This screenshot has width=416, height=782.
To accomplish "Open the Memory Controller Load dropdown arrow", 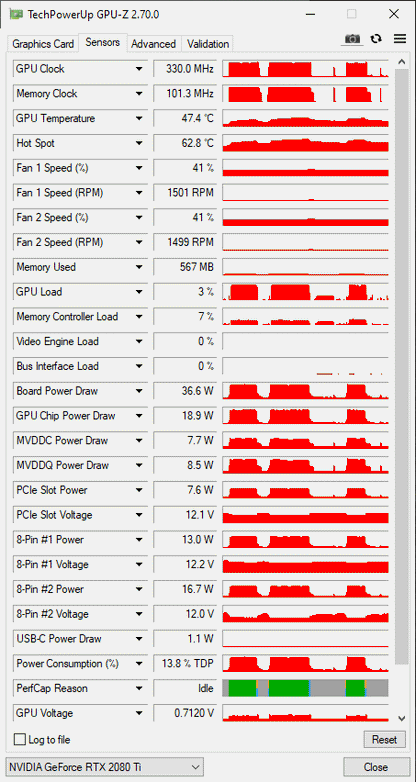I will coord(139,317).
